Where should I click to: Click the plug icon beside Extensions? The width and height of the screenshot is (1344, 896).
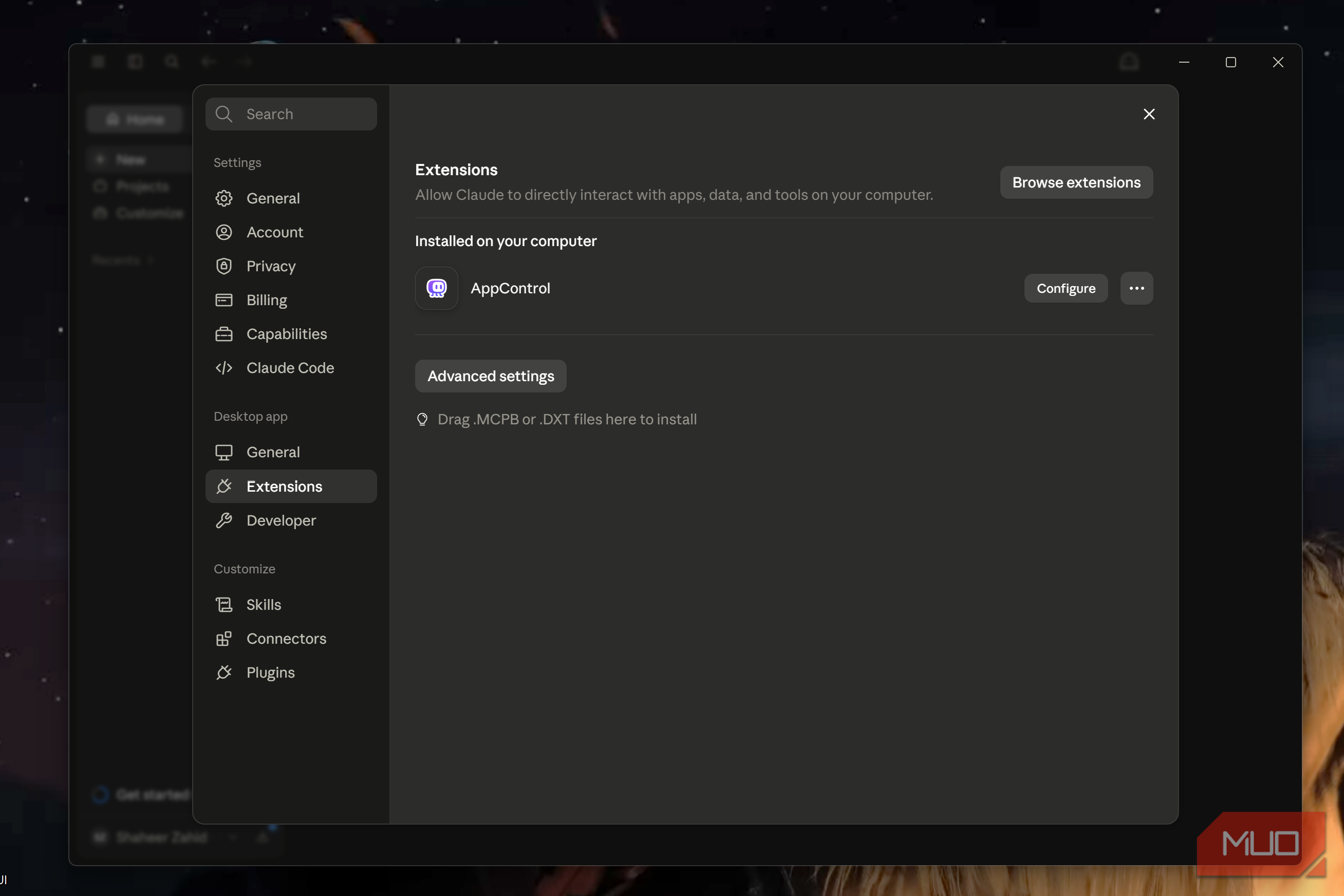[x=223, y=487]
